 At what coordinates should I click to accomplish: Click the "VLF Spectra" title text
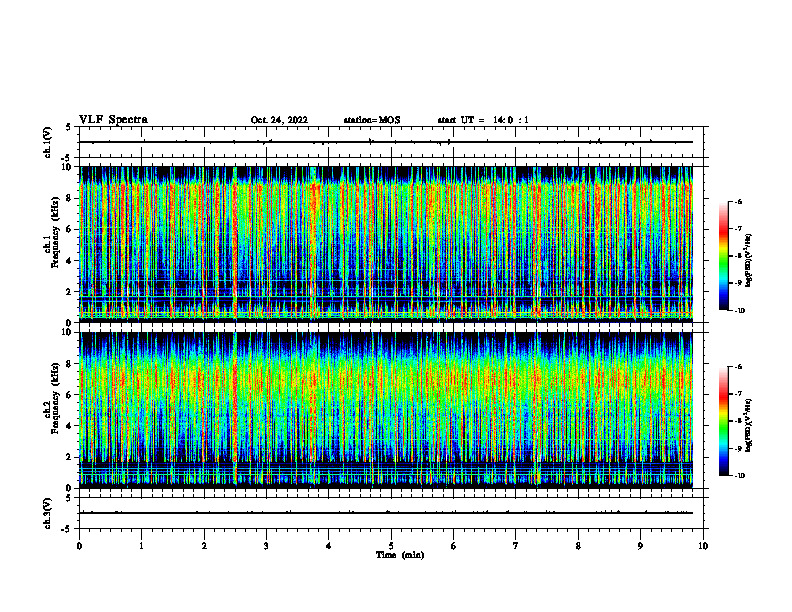113,120
